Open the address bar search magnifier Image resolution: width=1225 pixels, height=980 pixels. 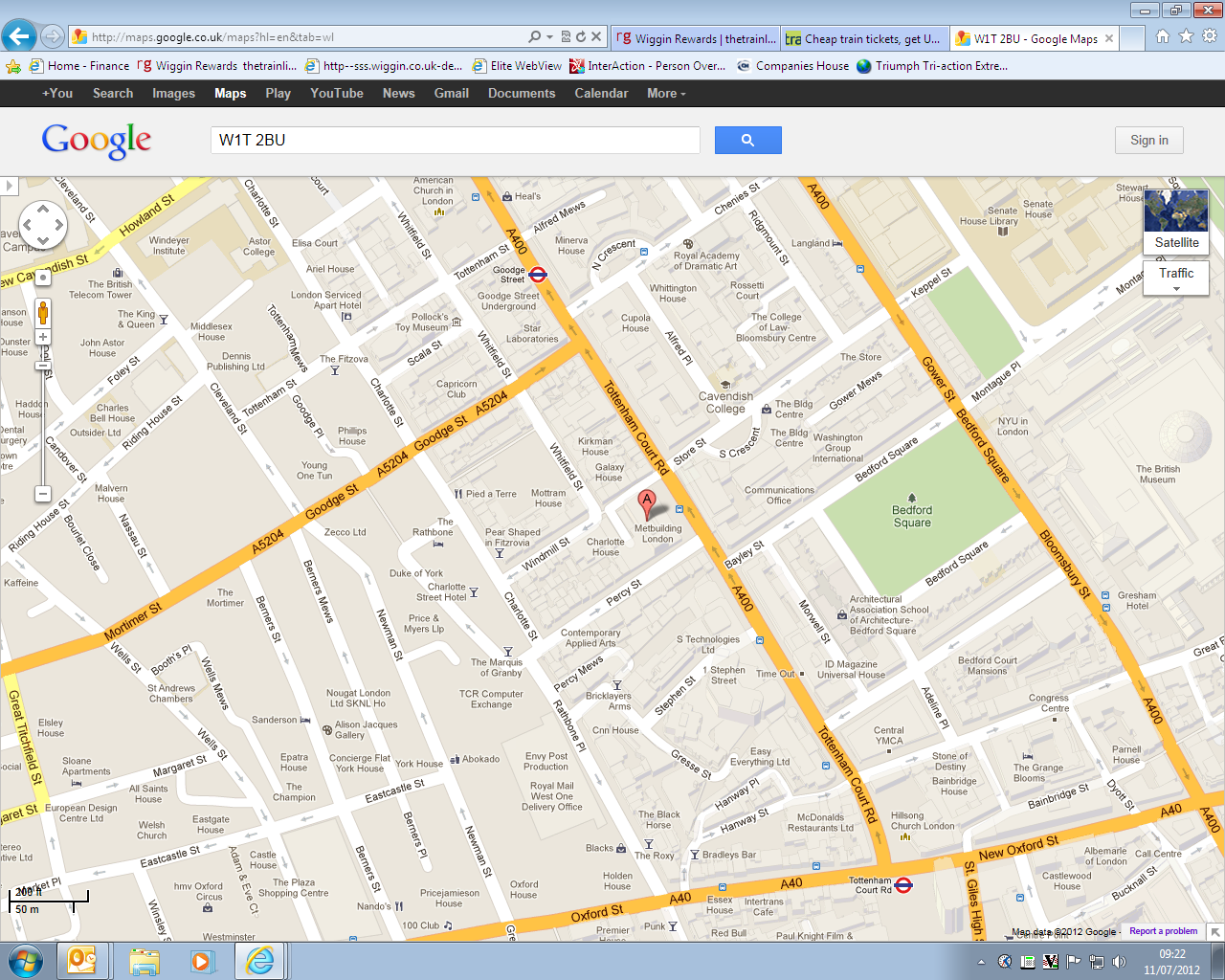535,37
